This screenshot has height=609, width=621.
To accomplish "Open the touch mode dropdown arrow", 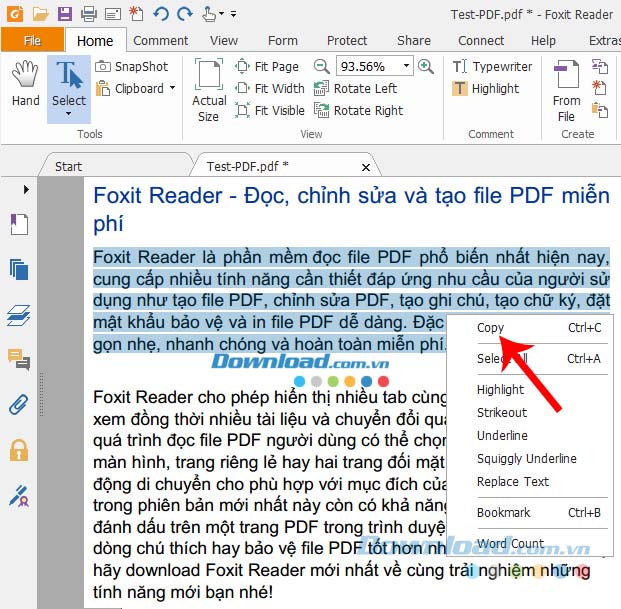I will click(x=221, y=14).
